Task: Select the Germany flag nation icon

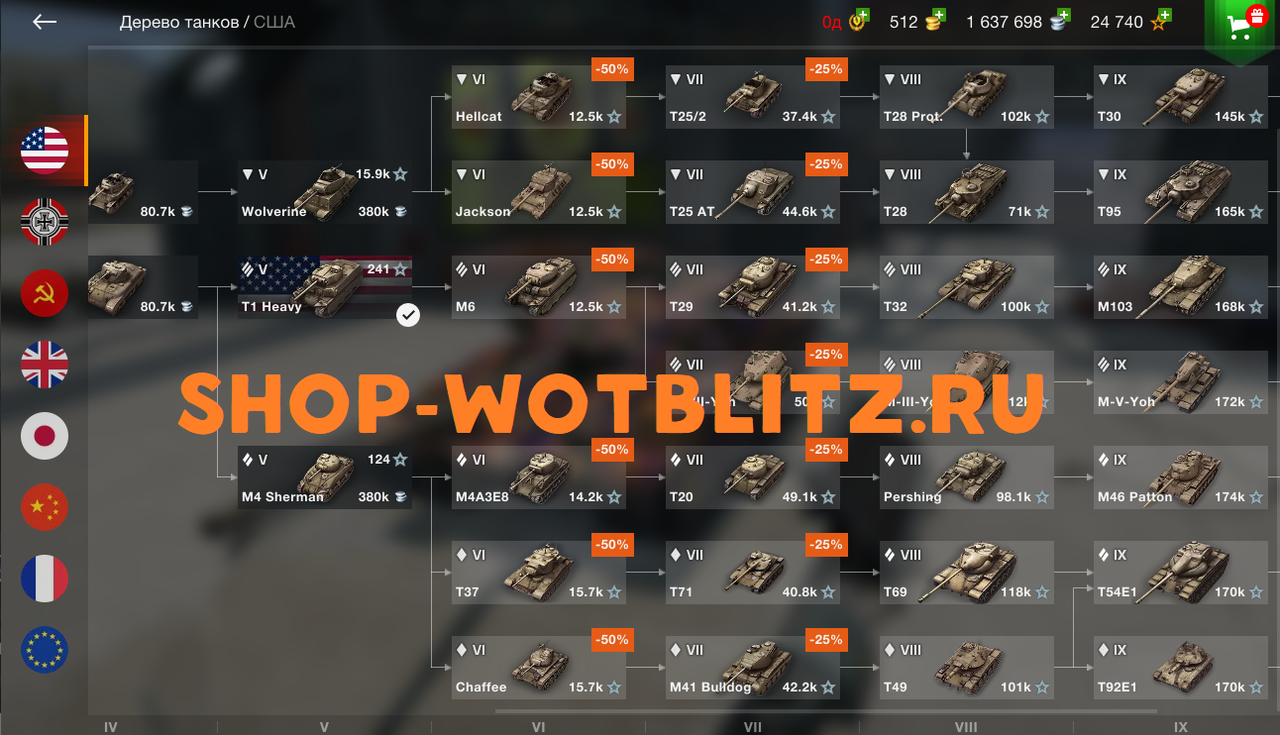Action: click(x=45, y=222)
